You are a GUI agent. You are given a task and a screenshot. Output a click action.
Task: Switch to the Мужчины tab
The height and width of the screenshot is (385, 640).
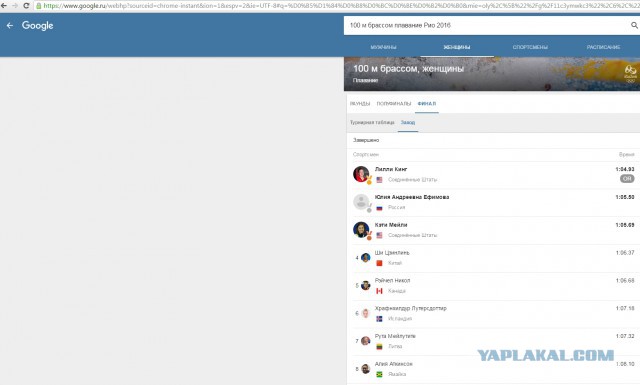tap(383, 47)
